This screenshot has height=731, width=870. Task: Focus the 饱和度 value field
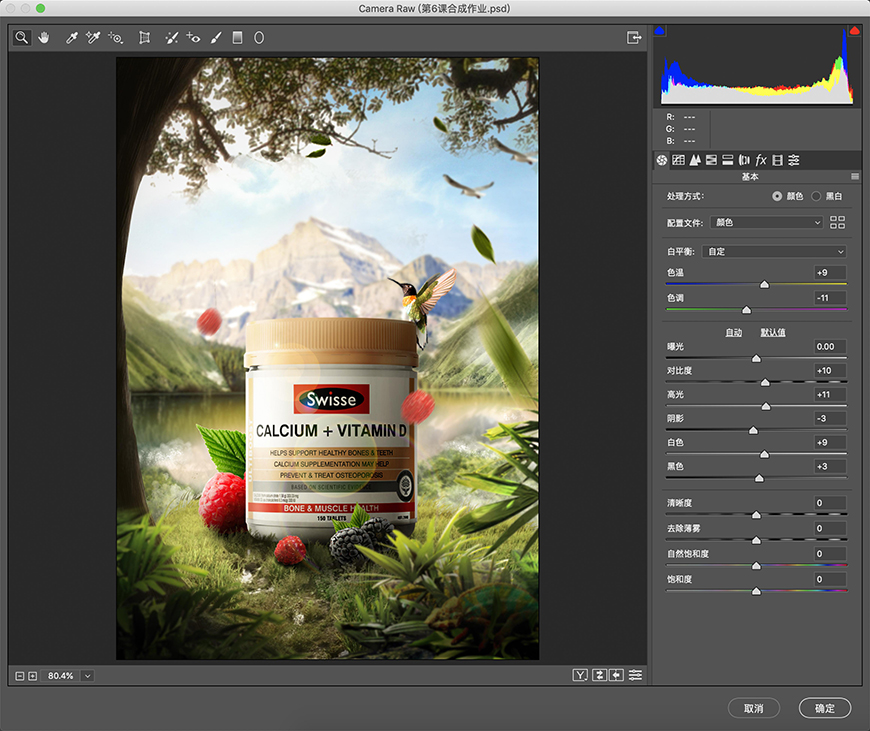830,579
